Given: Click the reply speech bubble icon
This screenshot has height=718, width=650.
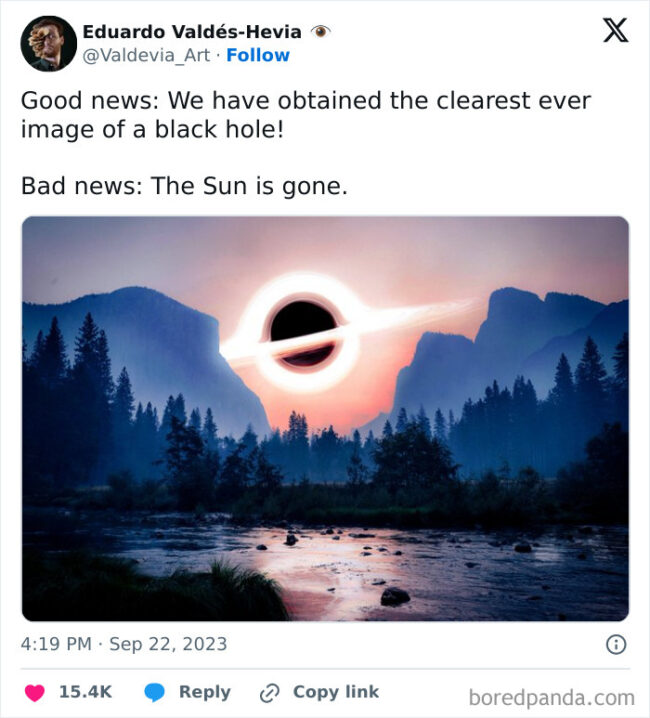Looking at the screenshot, I should 155,692.
